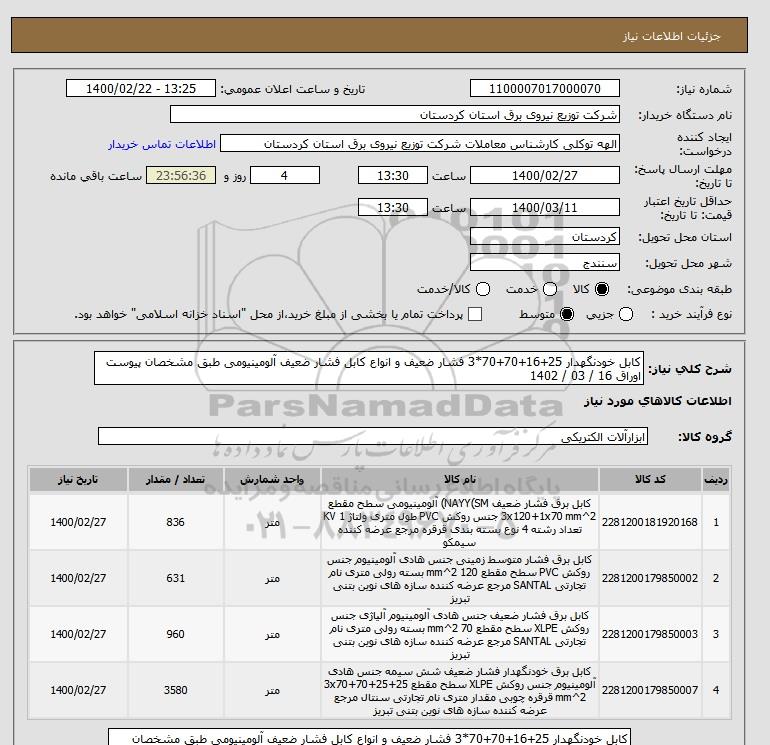Click the announcement date field 1400/02/22 - 13:25
Screen dimensions: 770x745
click(x=141, y=88)
